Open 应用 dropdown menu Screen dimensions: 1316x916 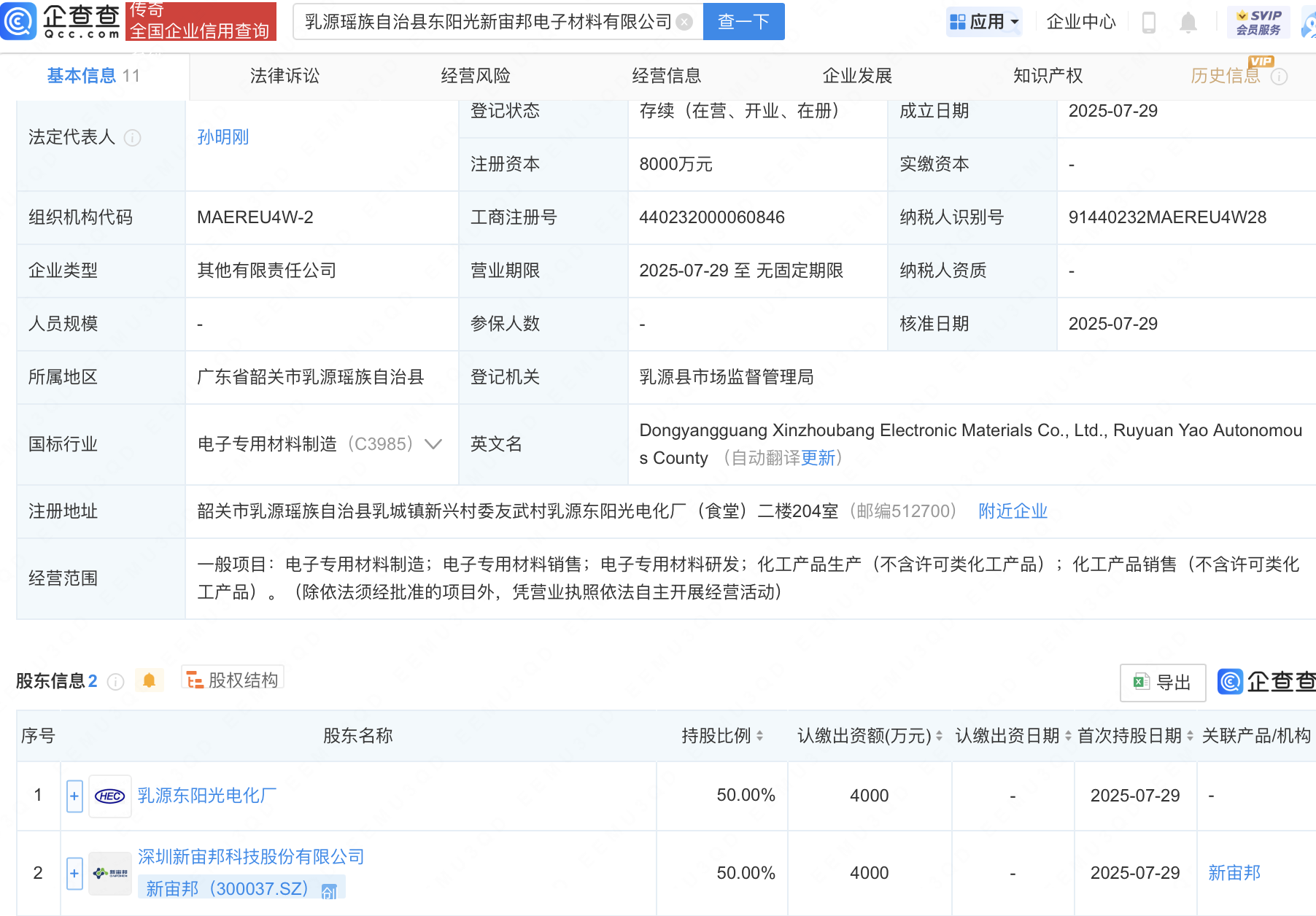(984, 22)
